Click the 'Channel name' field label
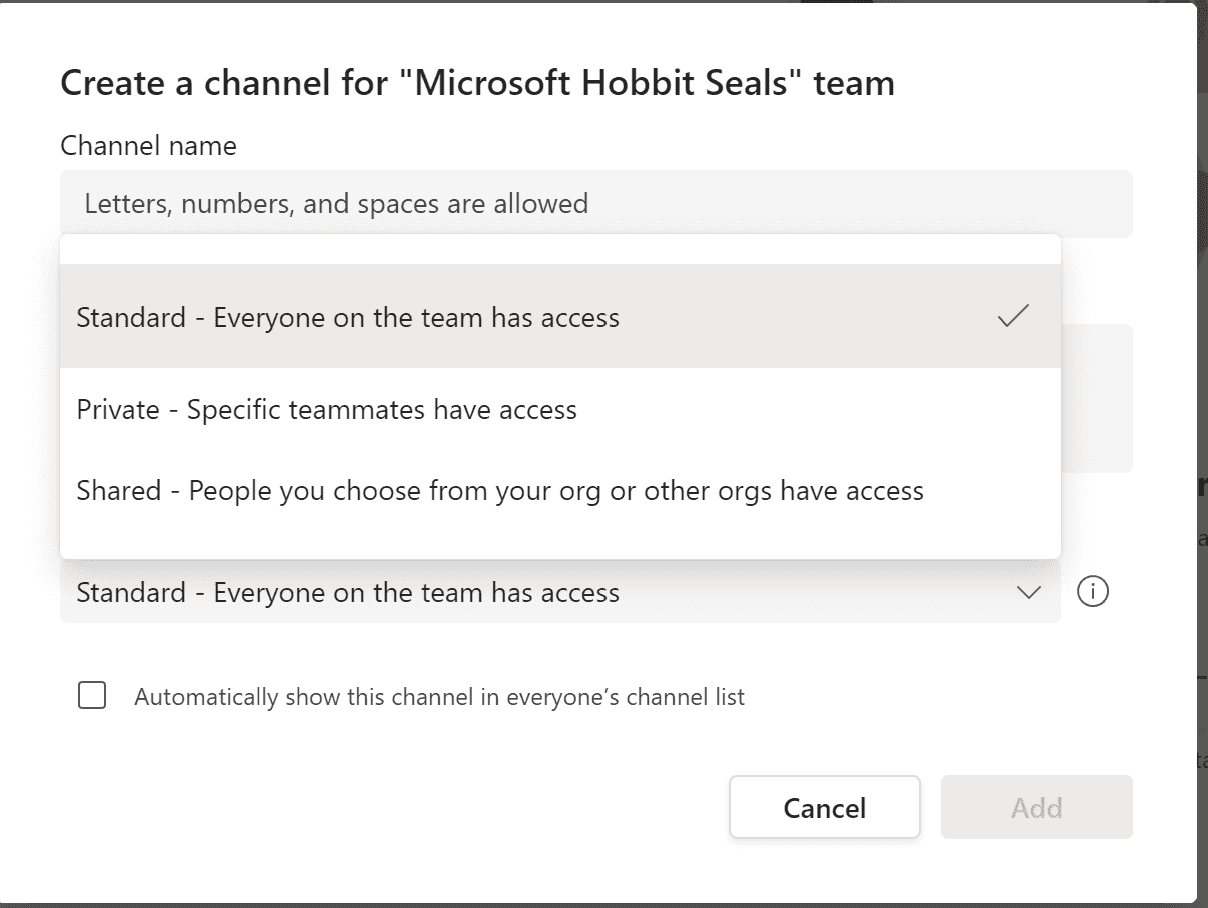Image resolution: width=1208 pixels, height=908 pixels. 149,146
